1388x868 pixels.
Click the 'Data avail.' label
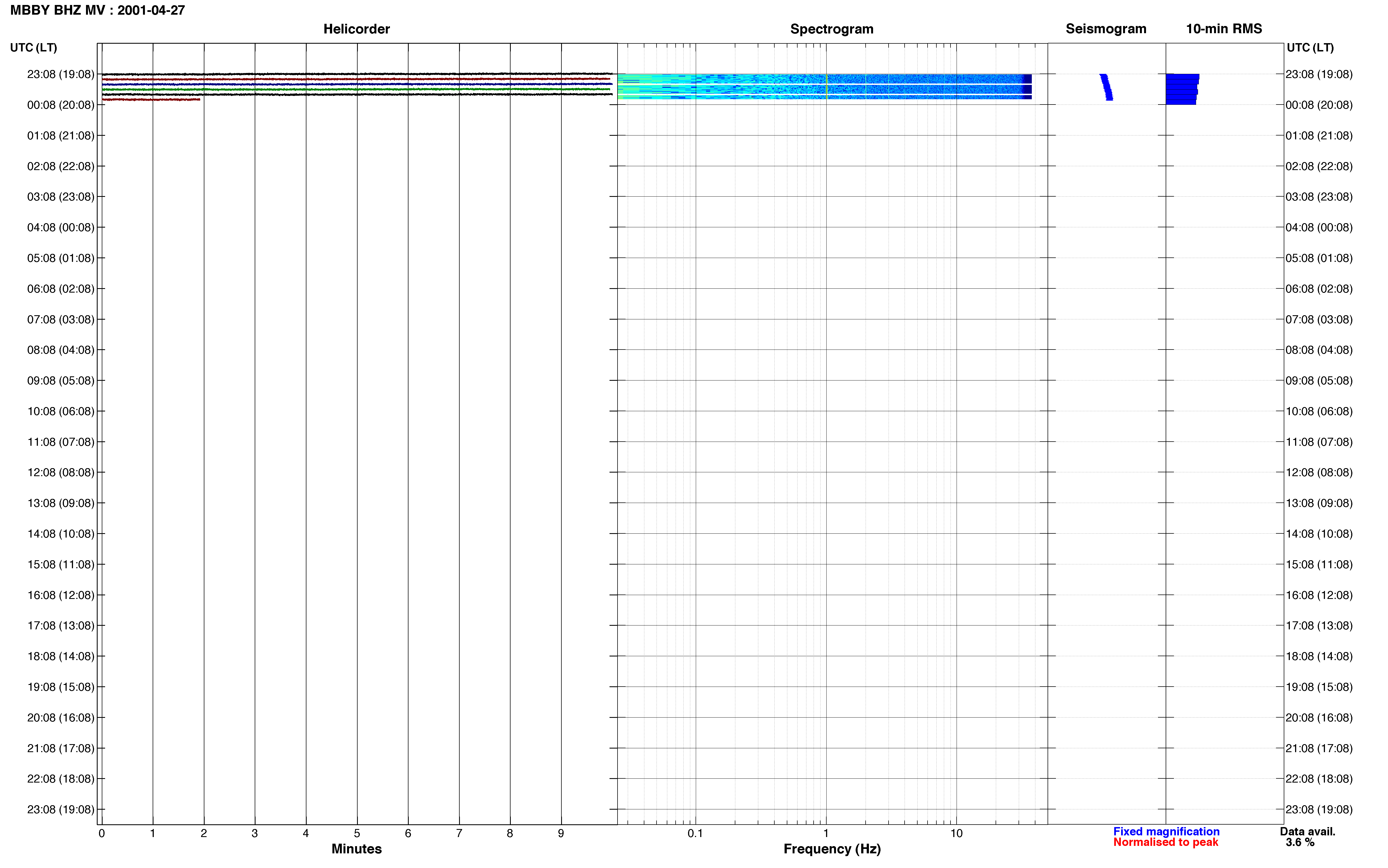point(1308,831)
